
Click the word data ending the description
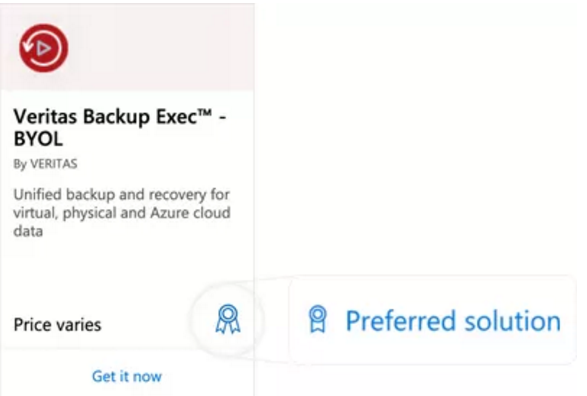click(x=28, y=231)
